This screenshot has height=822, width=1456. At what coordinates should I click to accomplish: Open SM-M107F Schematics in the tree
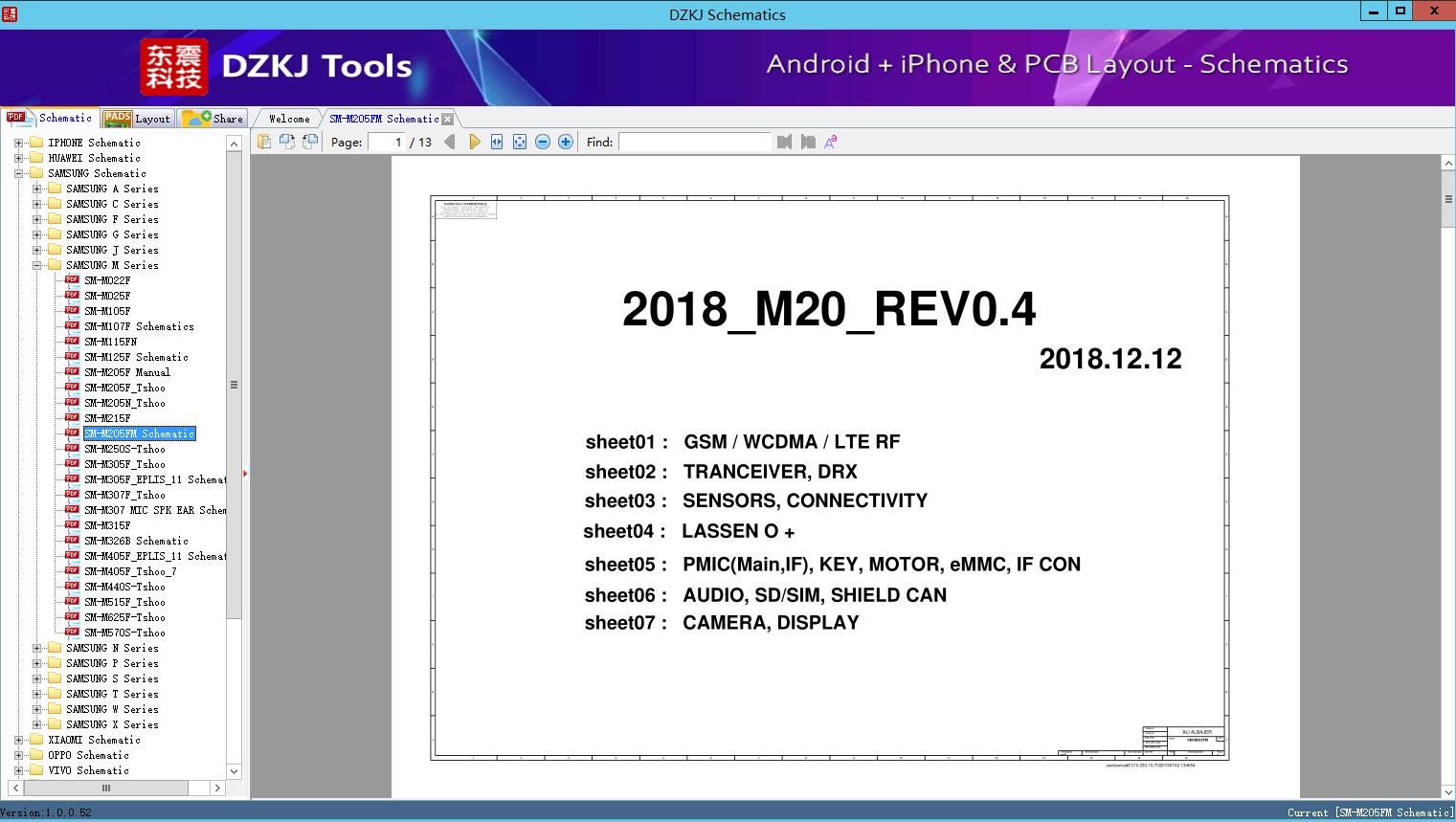click(139, 326)
